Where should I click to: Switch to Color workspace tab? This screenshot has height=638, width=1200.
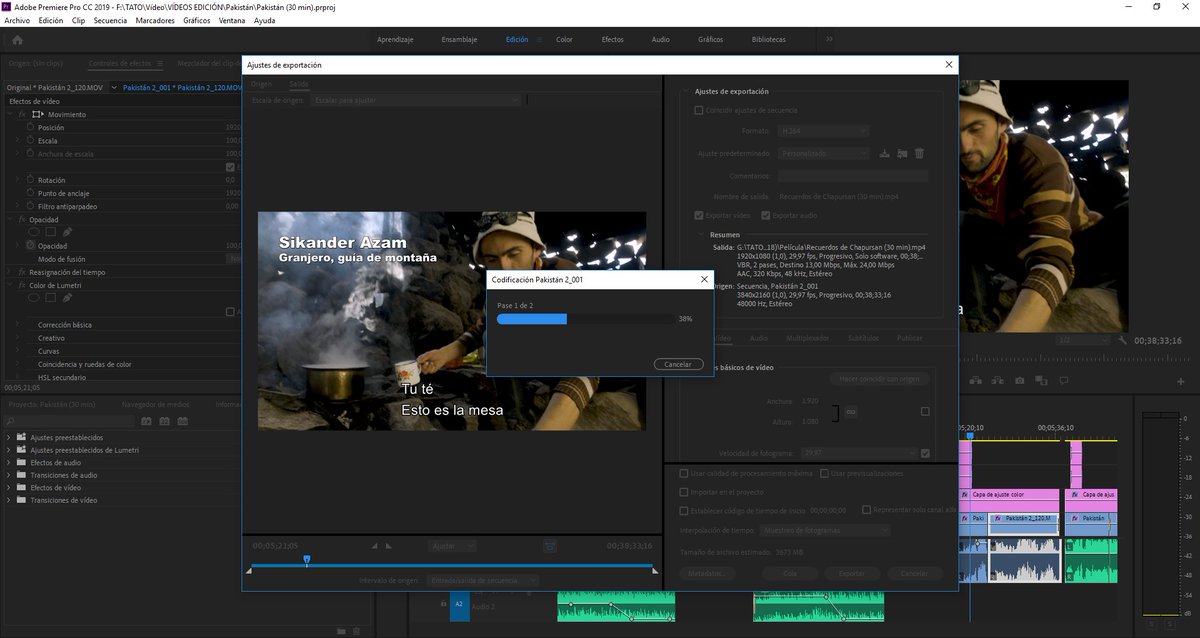564,39
